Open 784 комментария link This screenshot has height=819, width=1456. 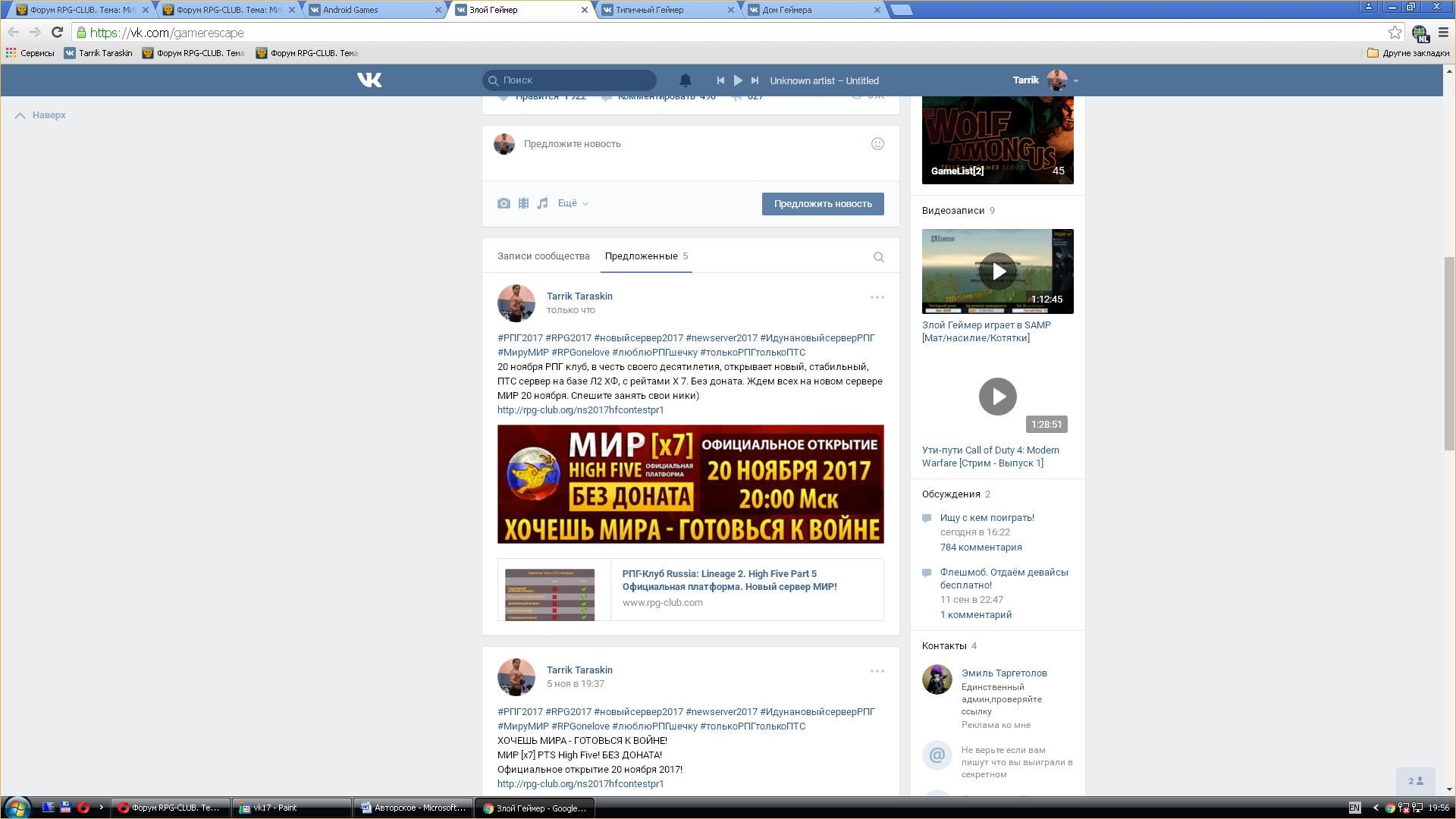click(981, 548)
